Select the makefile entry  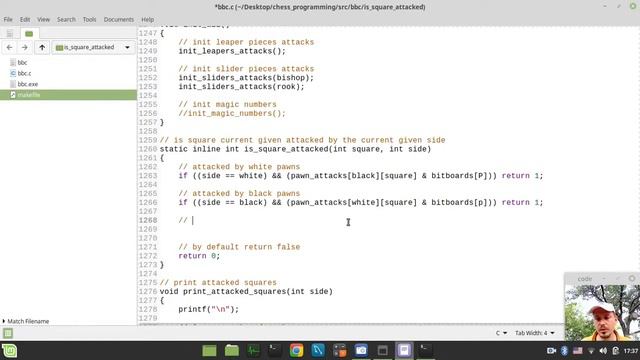point(68,95)
